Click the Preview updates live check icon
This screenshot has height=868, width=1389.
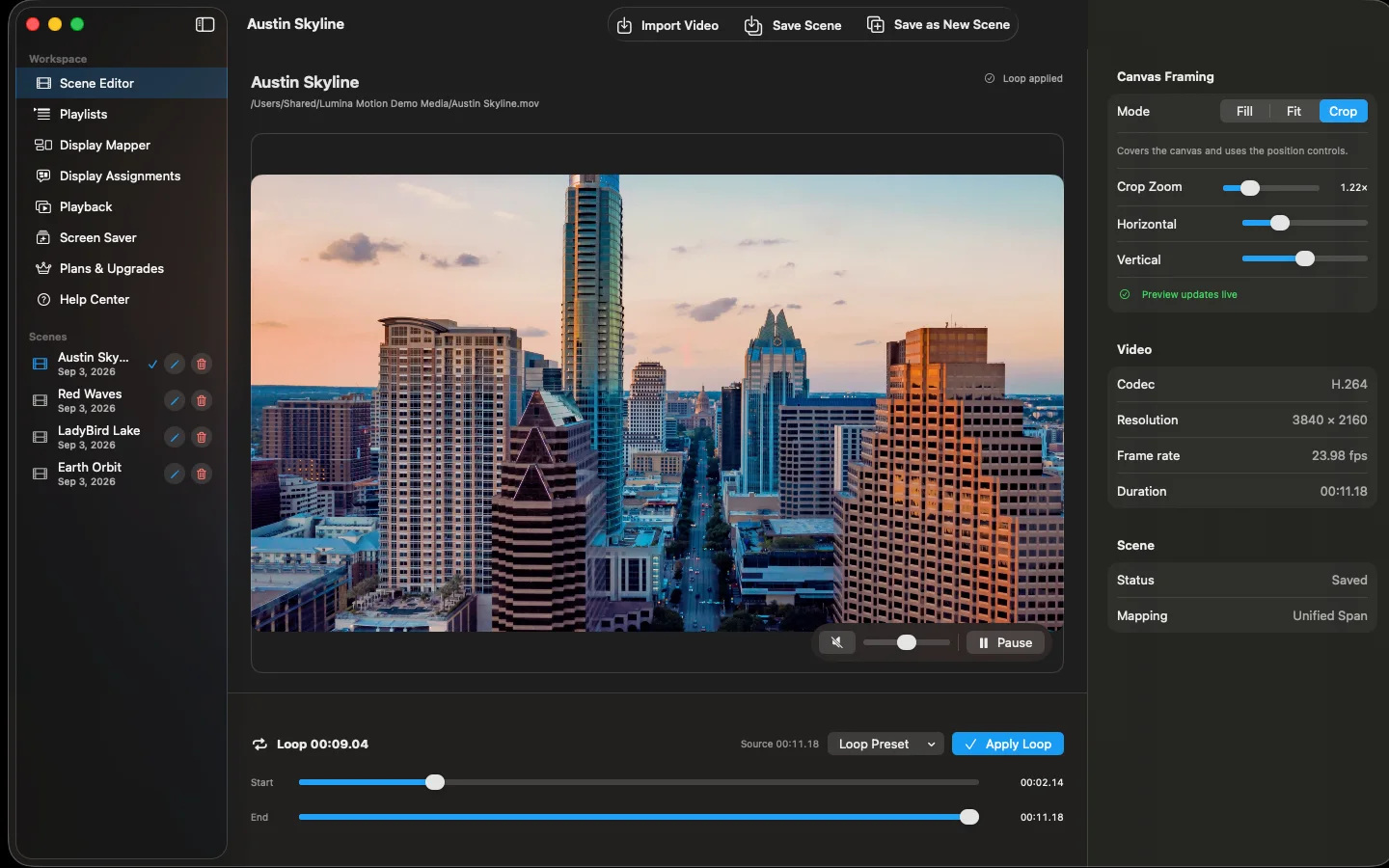pos(1125,294)
